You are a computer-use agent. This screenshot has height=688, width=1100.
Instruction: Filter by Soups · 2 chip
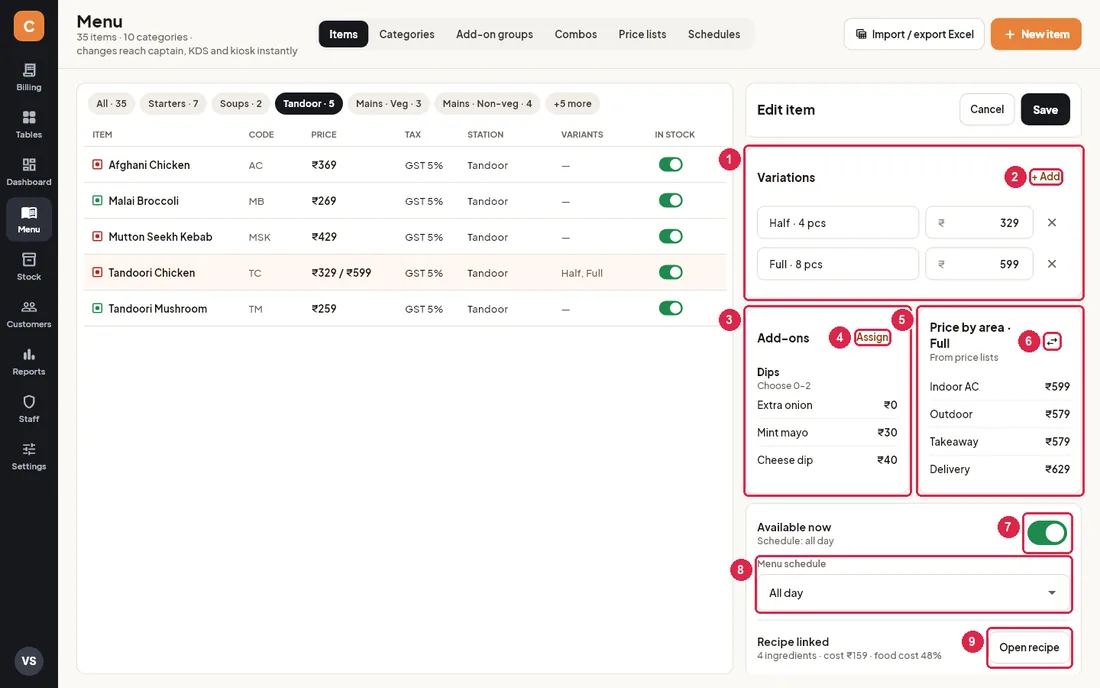coord(241,104)
